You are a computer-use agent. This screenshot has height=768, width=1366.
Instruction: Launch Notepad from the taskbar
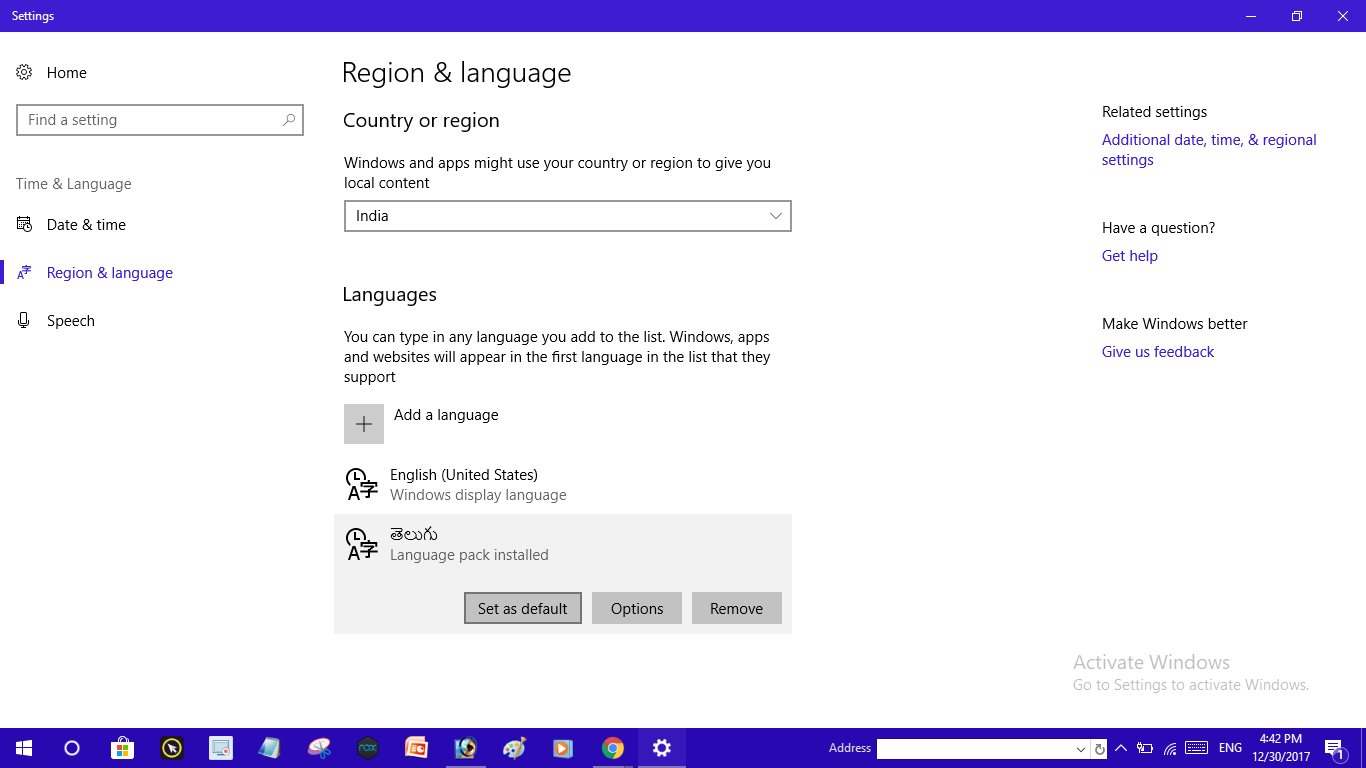[268, 747]
